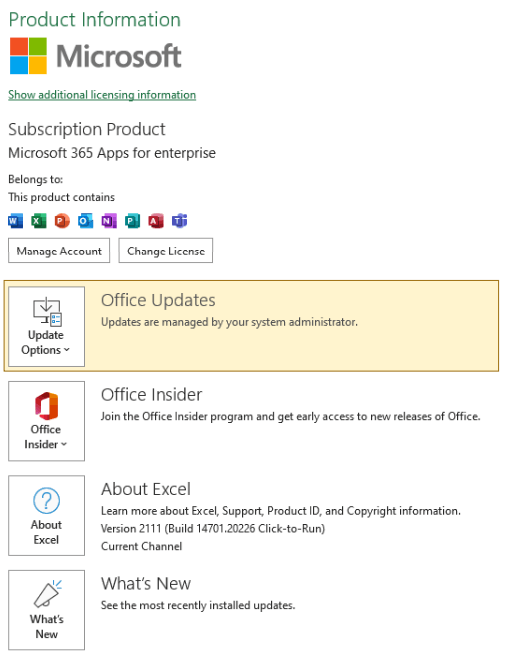505x656 pixels.
Task: Click the Microsoft four-color logo
Action: coord(28,56)
